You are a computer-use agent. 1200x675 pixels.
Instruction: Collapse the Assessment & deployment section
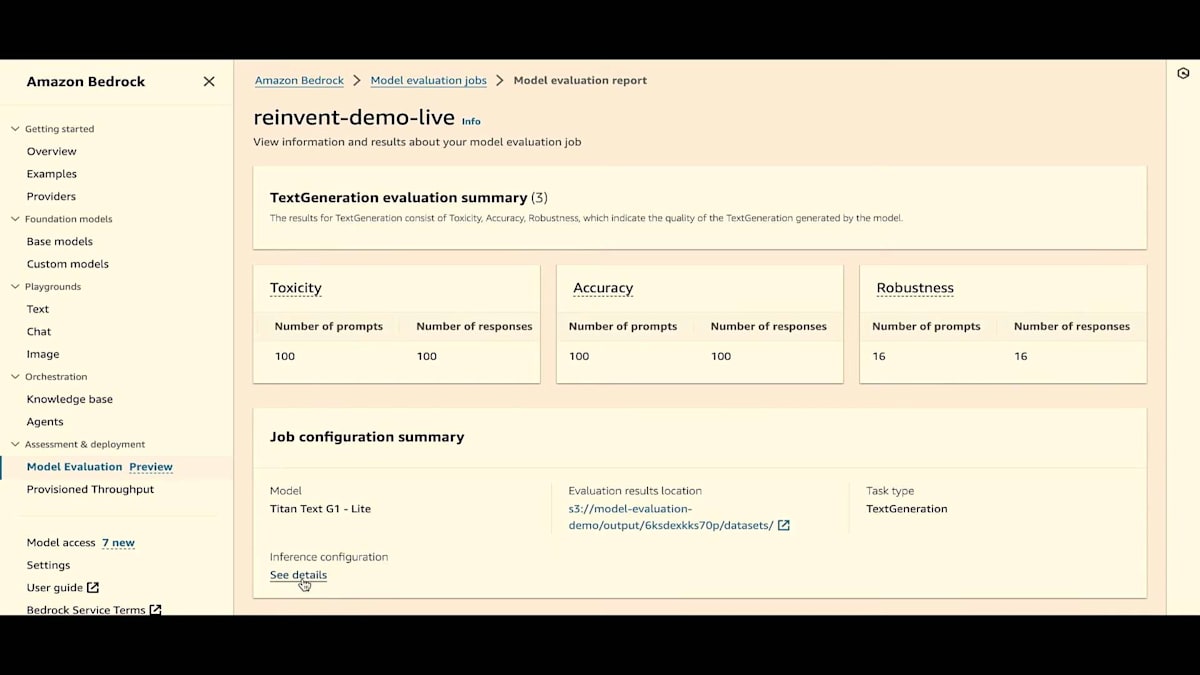[15, 444]
